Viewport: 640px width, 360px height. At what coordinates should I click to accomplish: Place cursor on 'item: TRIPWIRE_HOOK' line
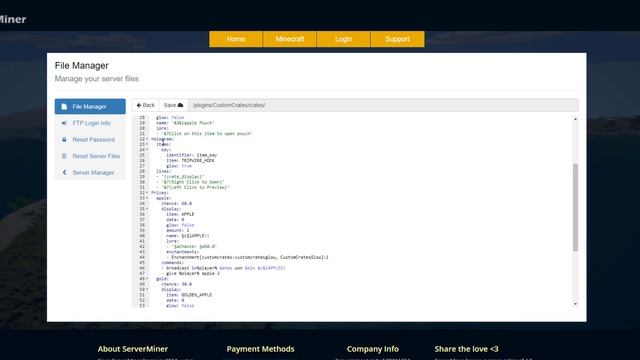click(x=190, y=160)
